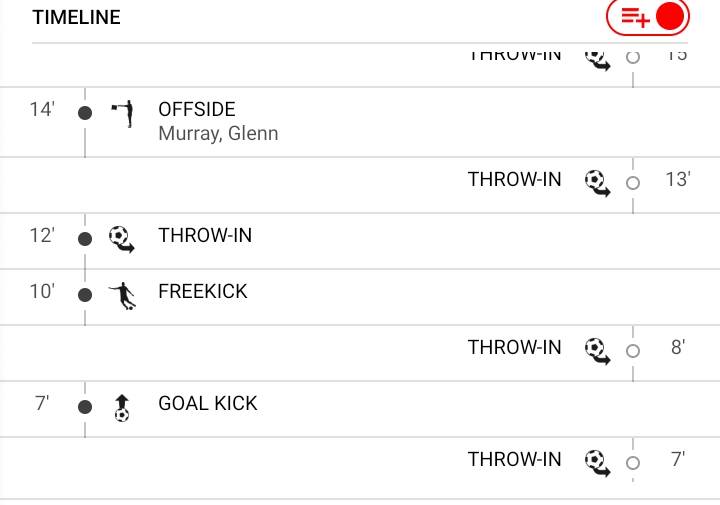The image size is (720, 505).
Task: Select the 14' timeline marker dot
Action: [x=85, y=113]
